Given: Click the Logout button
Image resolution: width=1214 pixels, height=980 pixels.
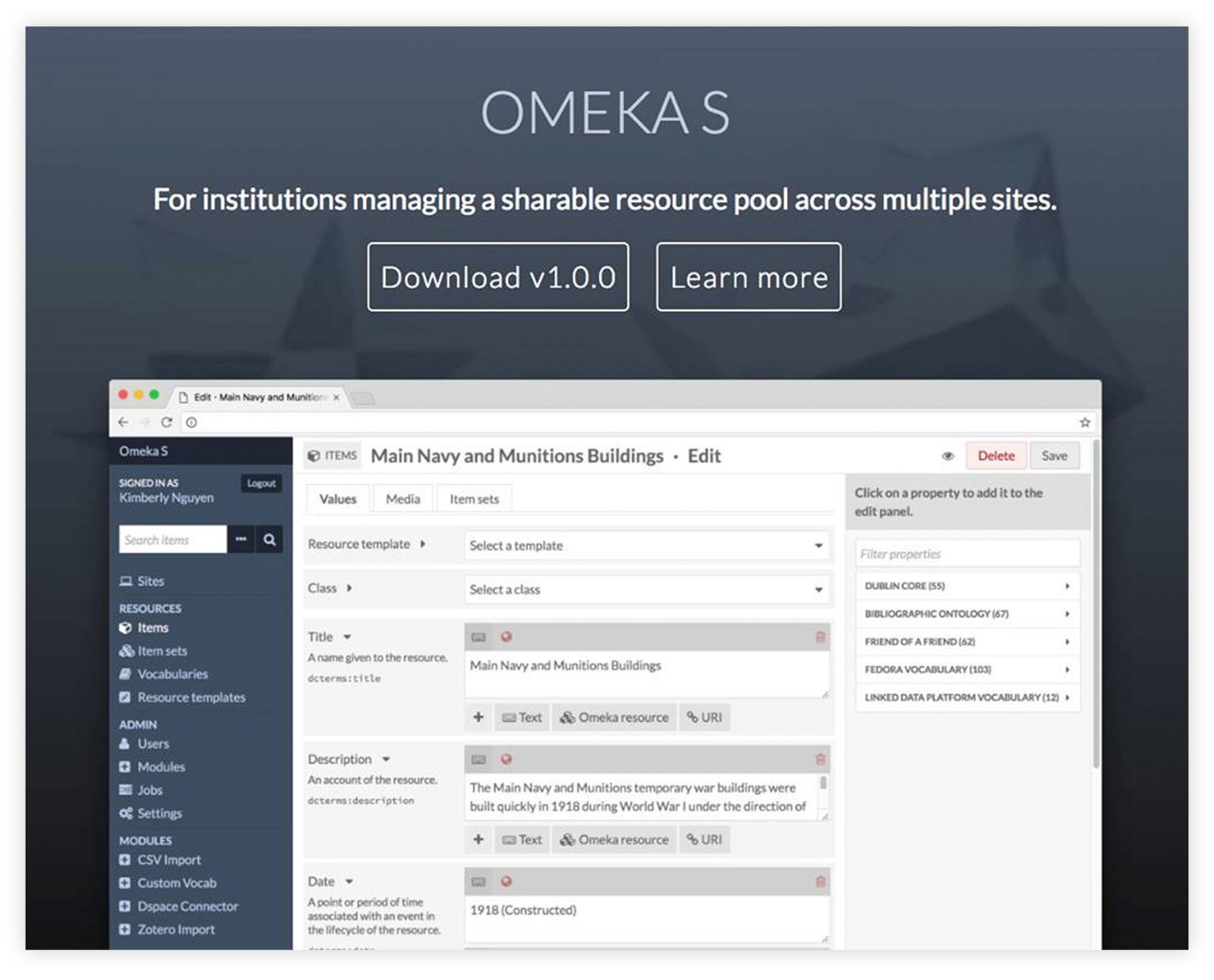Looking at the screenshot, I should [261, 483].
